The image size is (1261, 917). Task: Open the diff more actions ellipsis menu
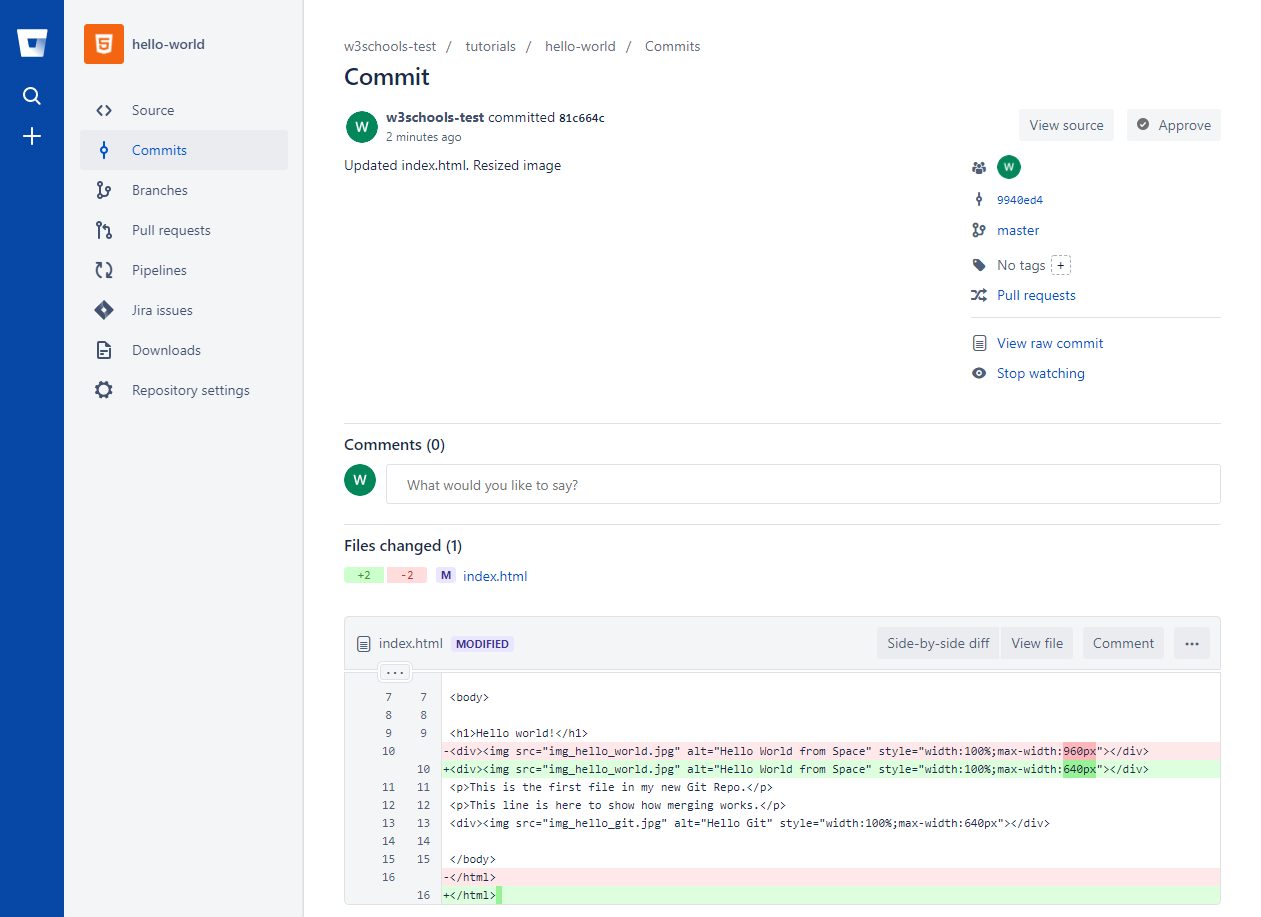[1191, 643]
